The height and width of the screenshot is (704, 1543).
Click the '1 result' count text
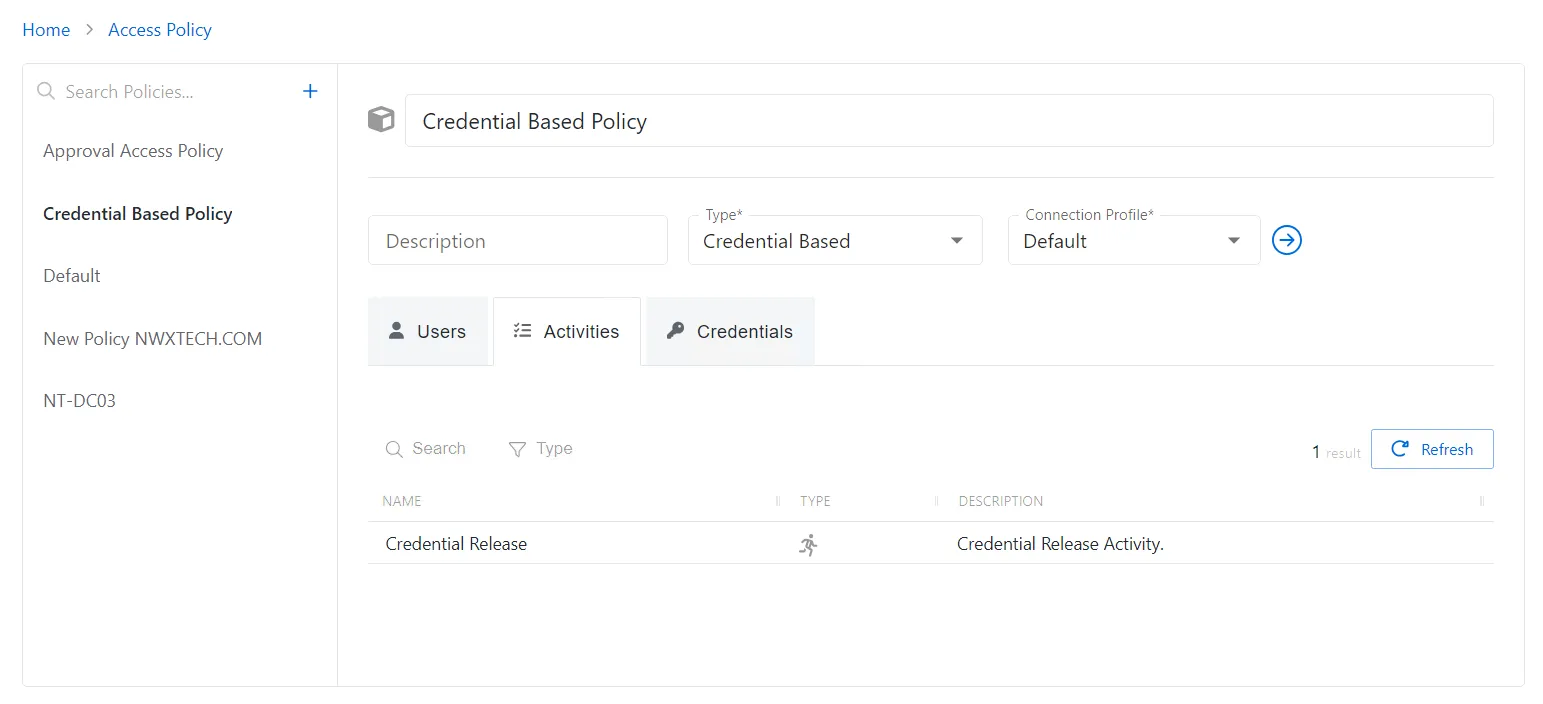click(1336, 452)
